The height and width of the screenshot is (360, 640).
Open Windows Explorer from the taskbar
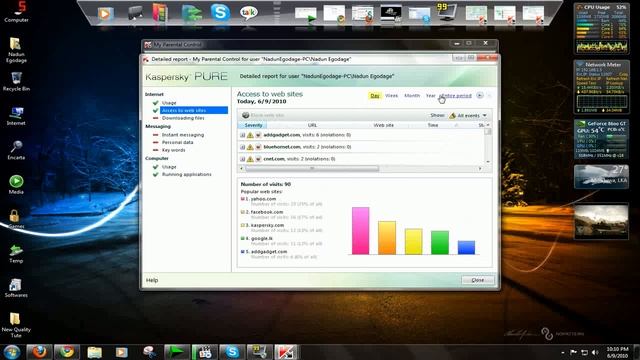point(94,351)
